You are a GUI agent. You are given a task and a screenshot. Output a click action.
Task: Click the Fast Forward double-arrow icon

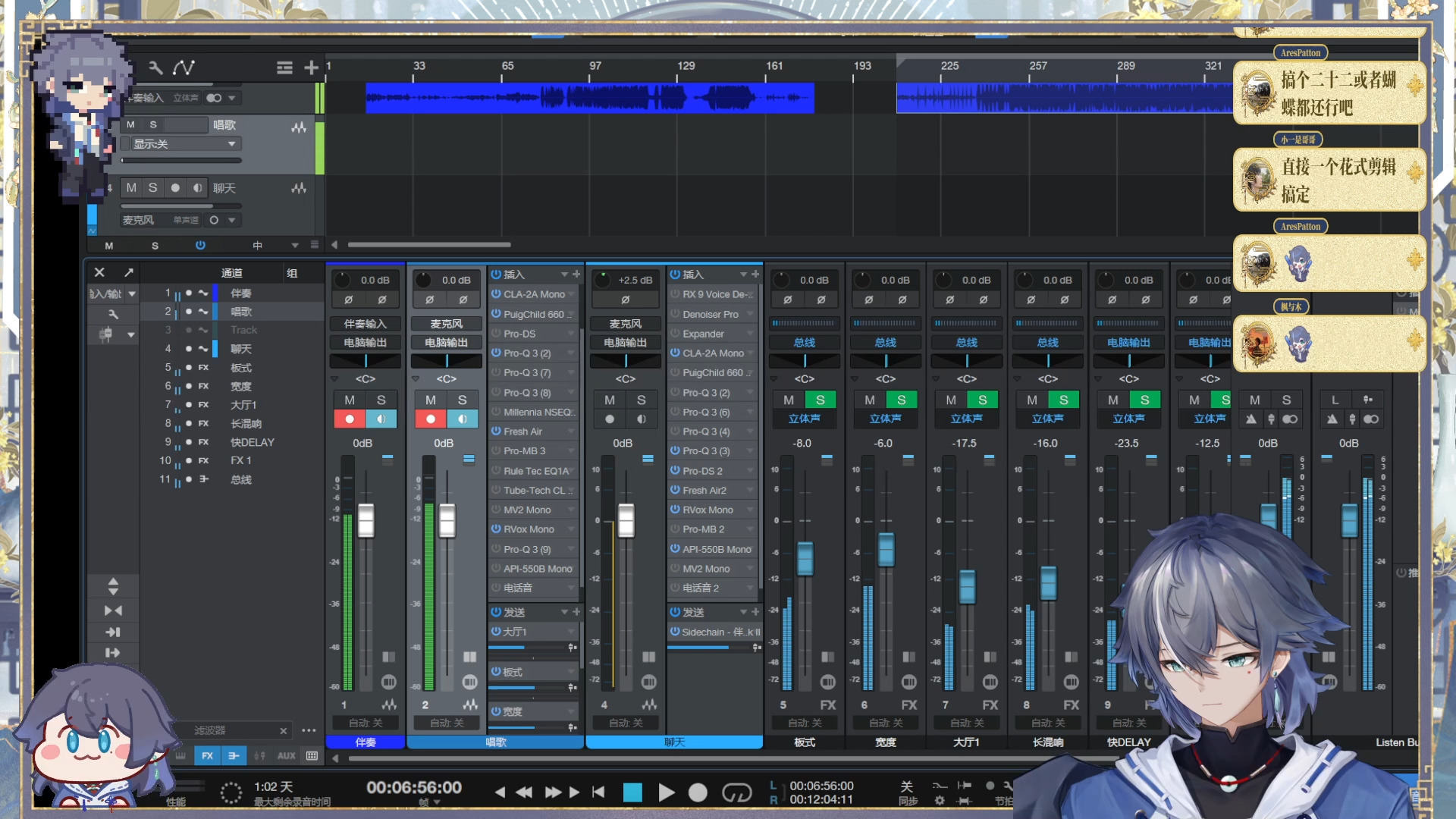click(x=554, y=792)
